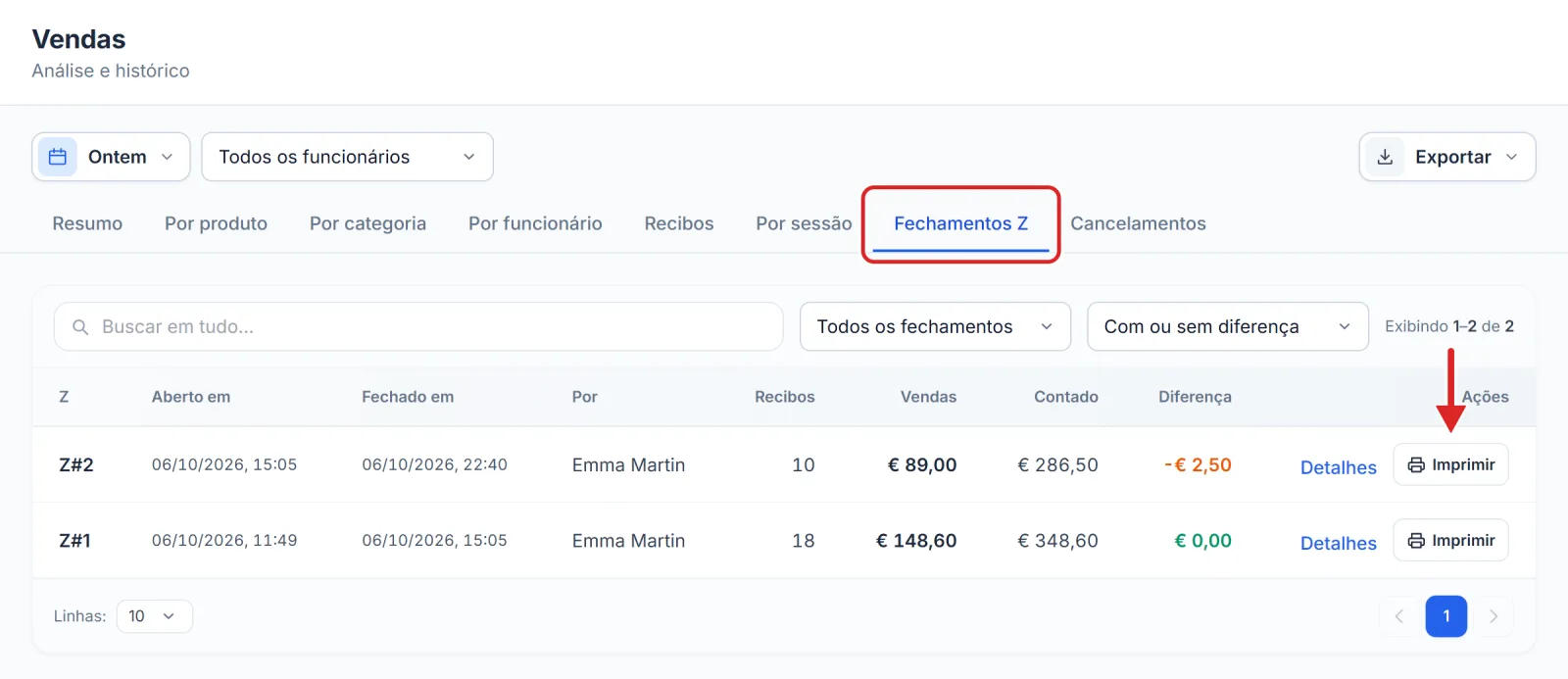
Task: Open Detalhes for closing Z#2
Action: [1338, 467]
